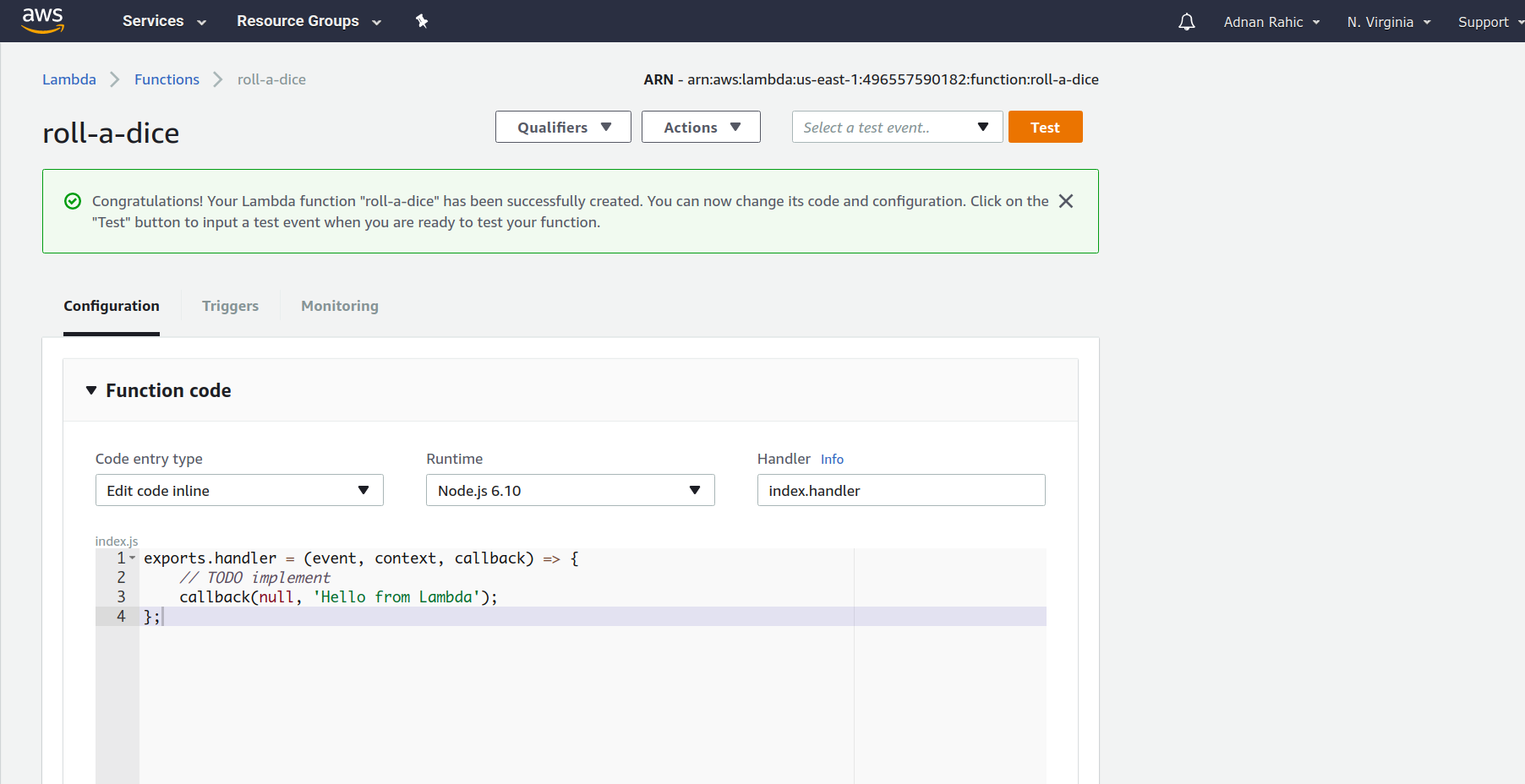
Task: Open the Actions dropdown
Action: click(701, 127)
